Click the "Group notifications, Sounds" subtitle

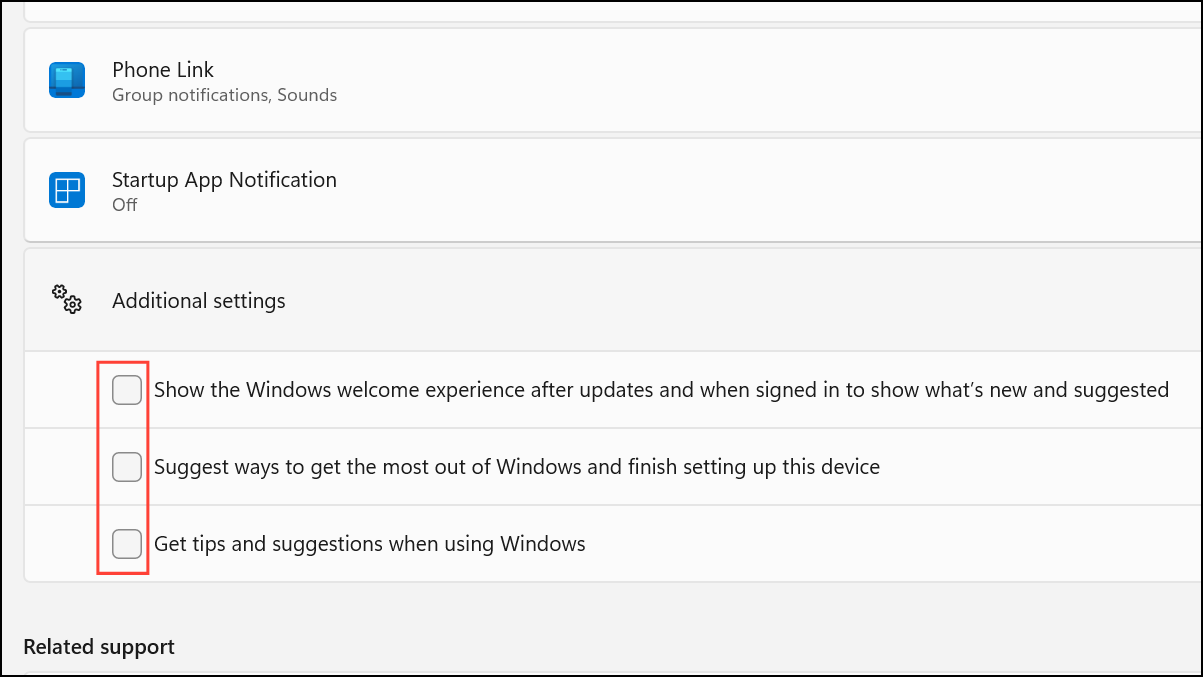coord(224,96)
